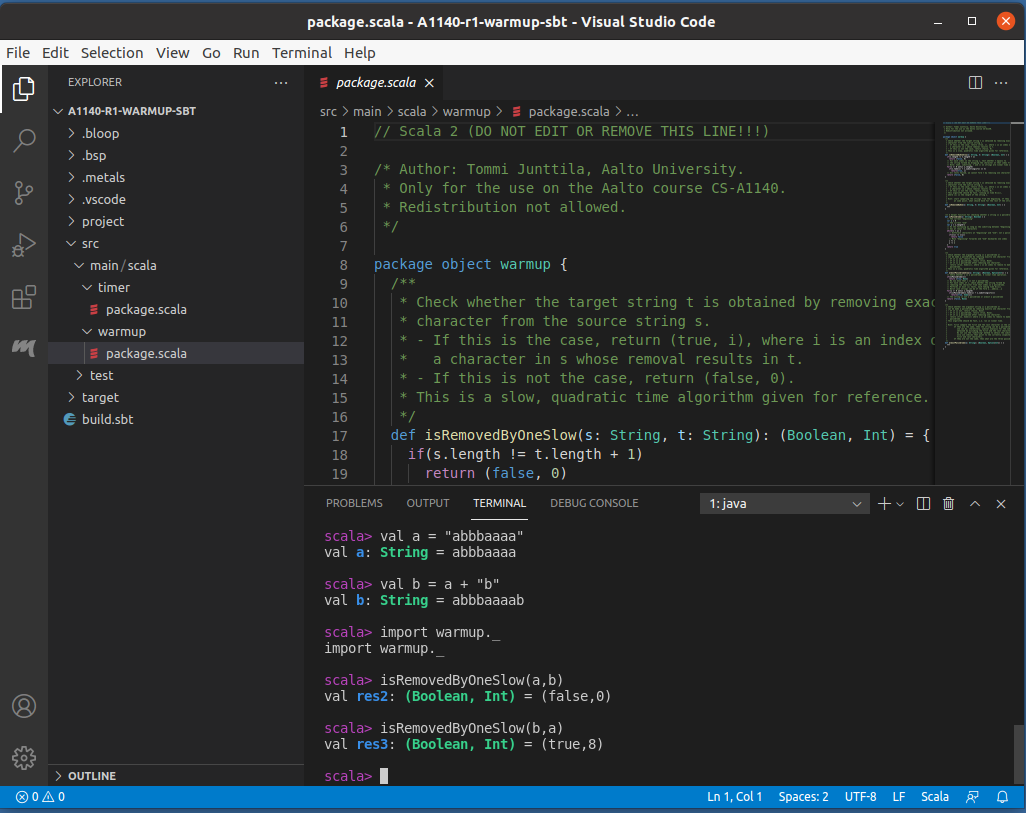Viewport: 1026px width, 813px height.
Task: Toggle the errors and warnings status indicator
Action: pyautogui.click(x=40, y=797)
